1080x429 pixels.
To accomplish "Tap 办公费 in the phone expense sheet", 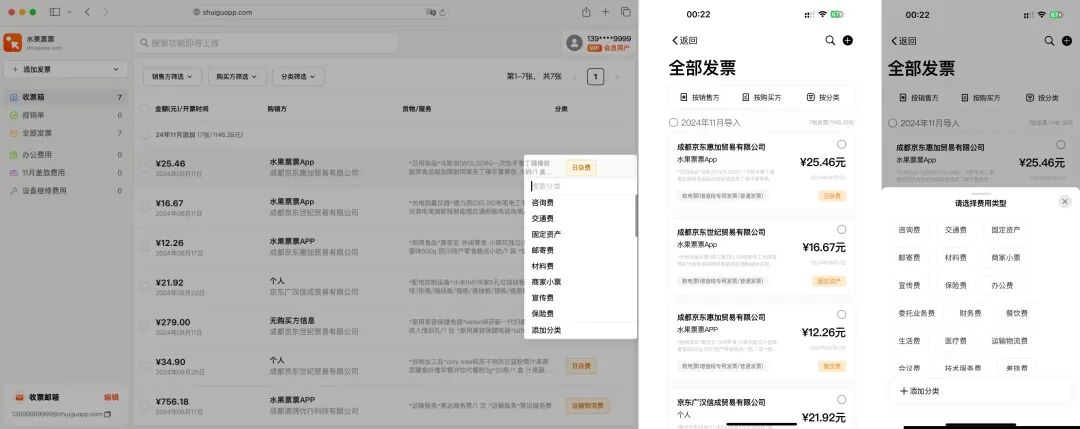I will 1002,285.
